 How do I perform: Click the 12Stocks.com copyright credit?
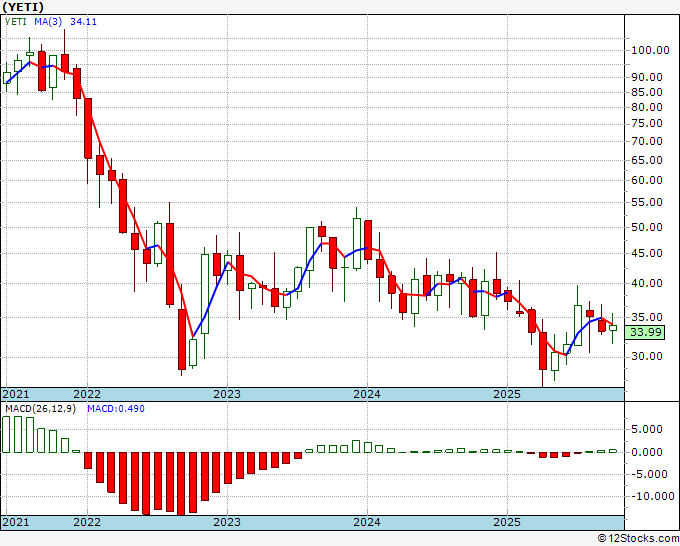pyautogui.click(x=638, y=538)
